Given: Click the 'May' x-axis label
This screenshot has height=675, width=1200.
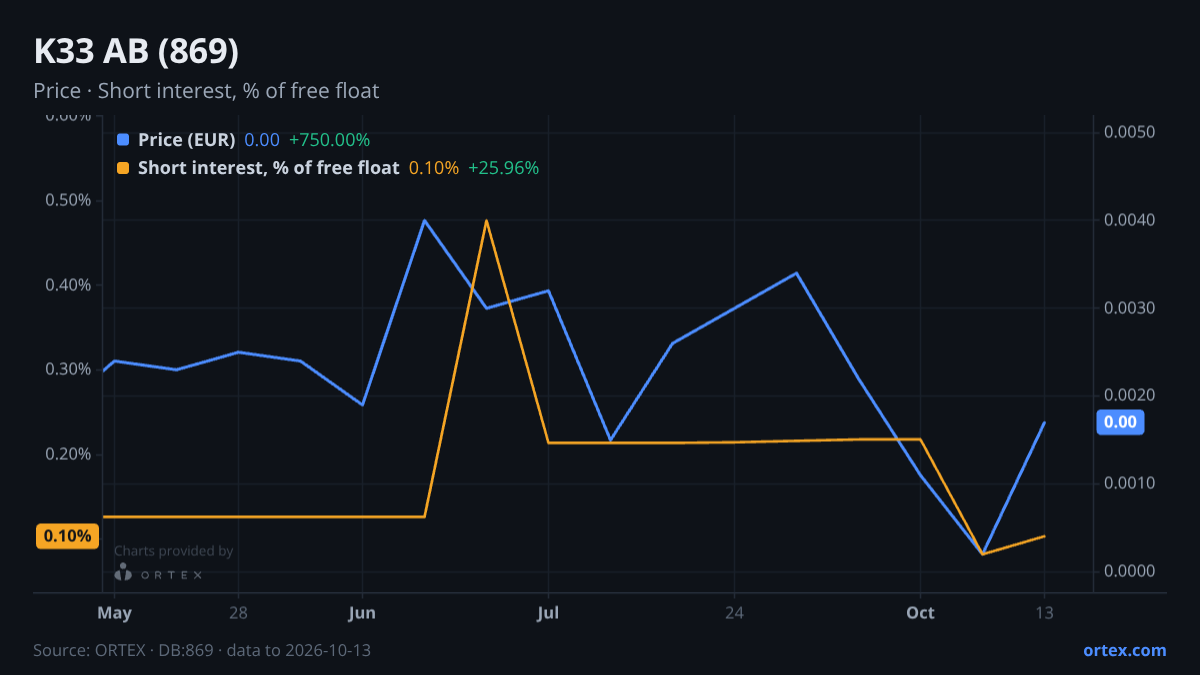Looking at the screenshot, I should tap(115, 612).
